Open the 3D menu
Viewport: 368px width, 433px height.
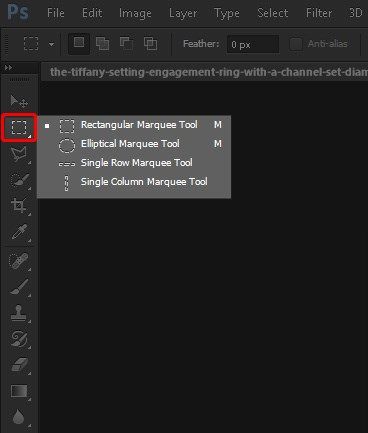tap(356, 13)
